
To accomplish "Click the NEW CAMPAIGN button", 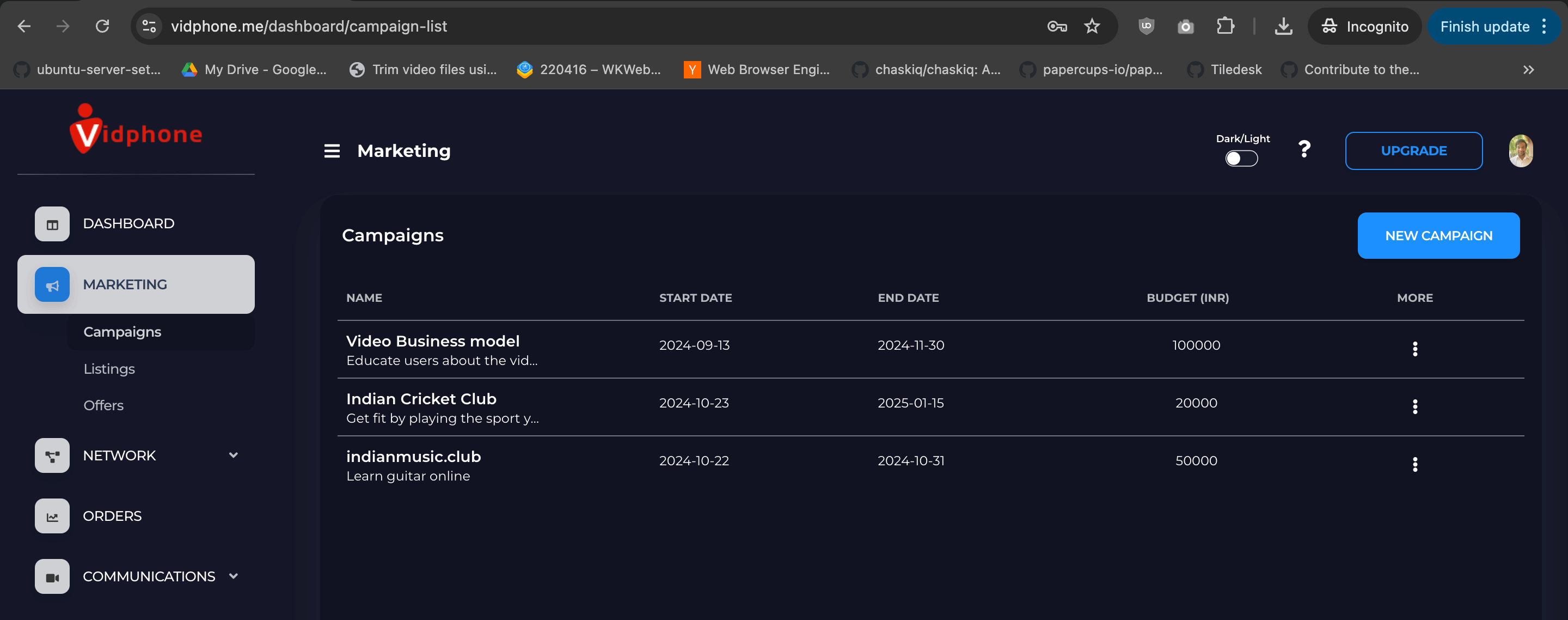I will tap(1438, 236).
